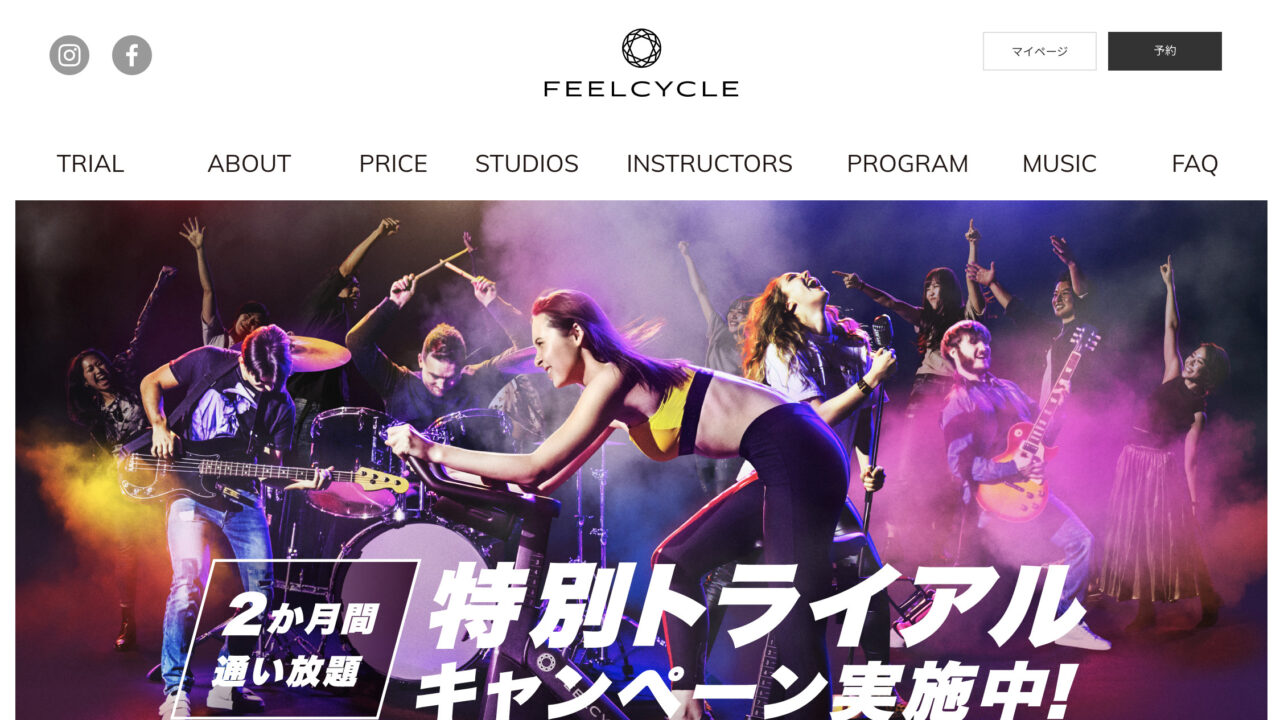Open the Instagram social icon

pos(69,55)
